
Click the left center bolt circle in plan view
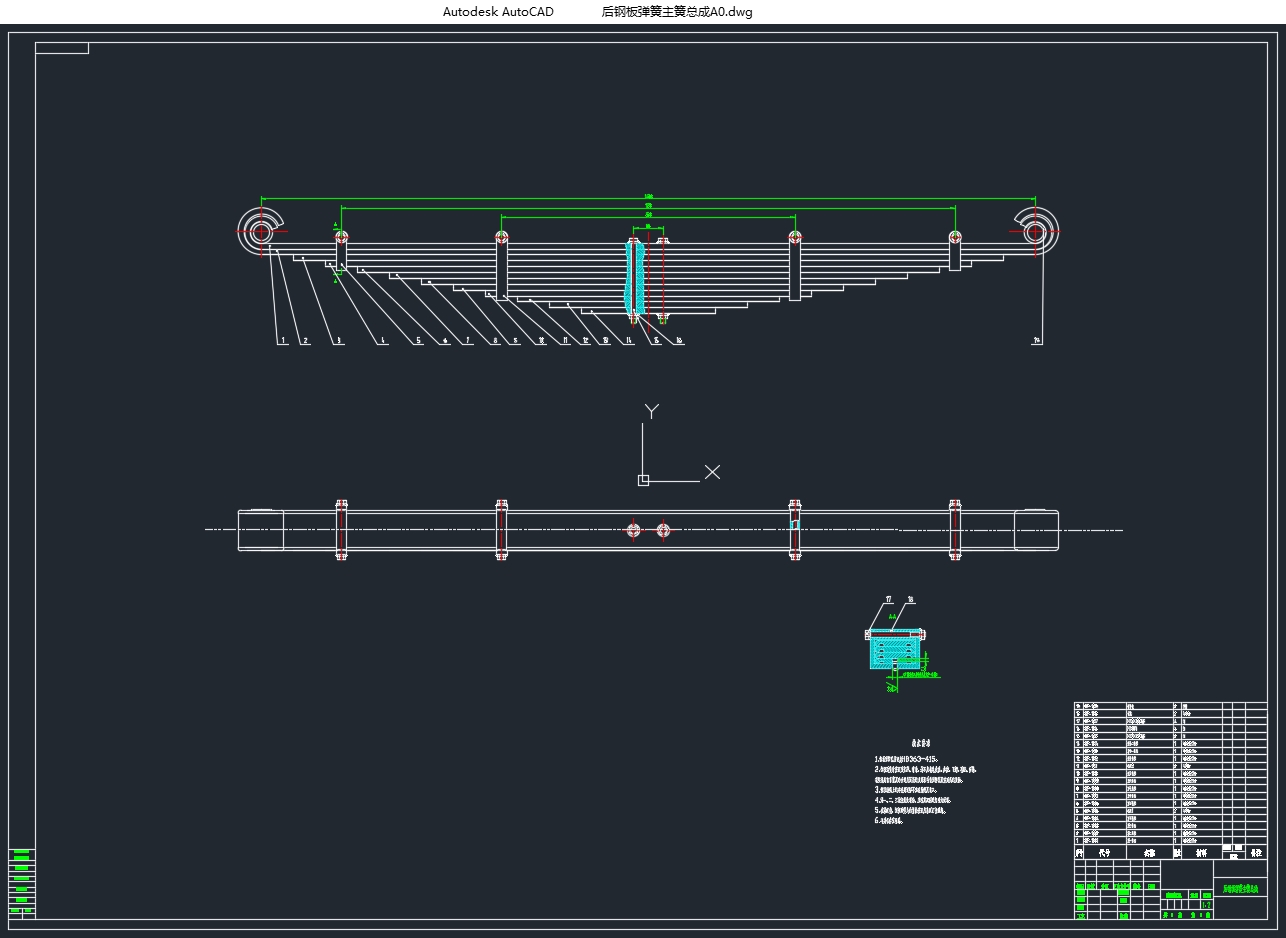point(633,530)
